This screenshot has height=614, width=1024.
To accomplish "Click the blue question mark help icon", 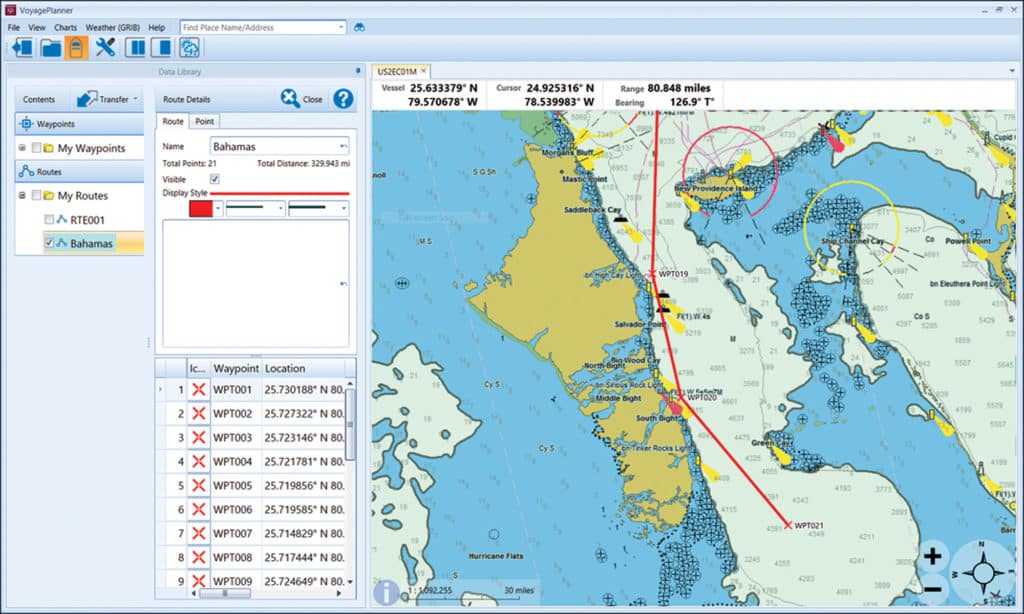I will pyautogui.click(x=343, y=99).
